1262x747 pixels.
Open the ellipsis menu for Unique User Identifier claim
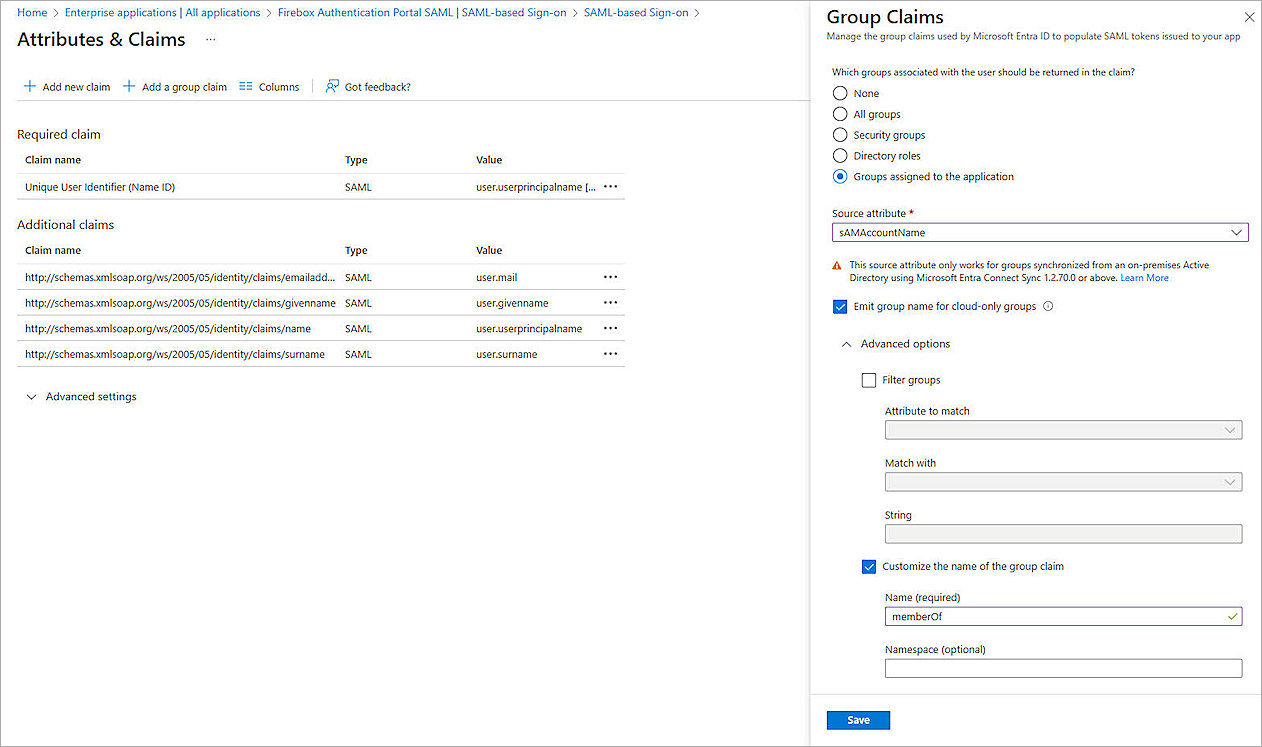click(610, 186)
